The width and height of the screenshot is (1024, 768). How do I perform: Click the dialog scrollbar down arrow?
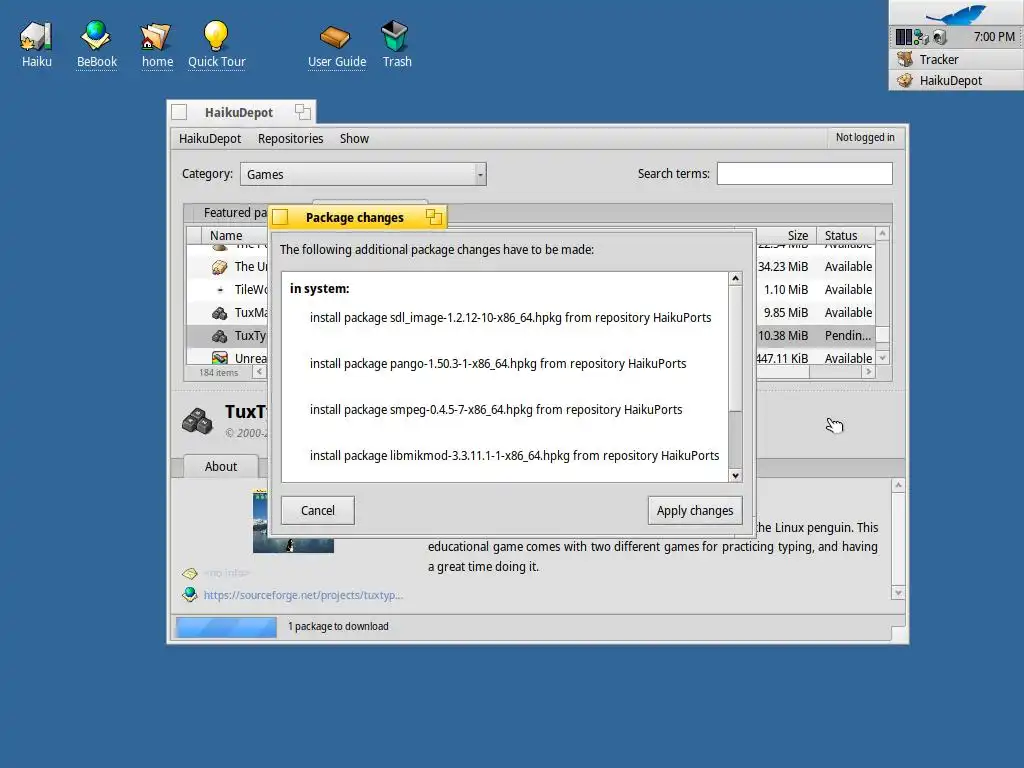tap(735, 475)
